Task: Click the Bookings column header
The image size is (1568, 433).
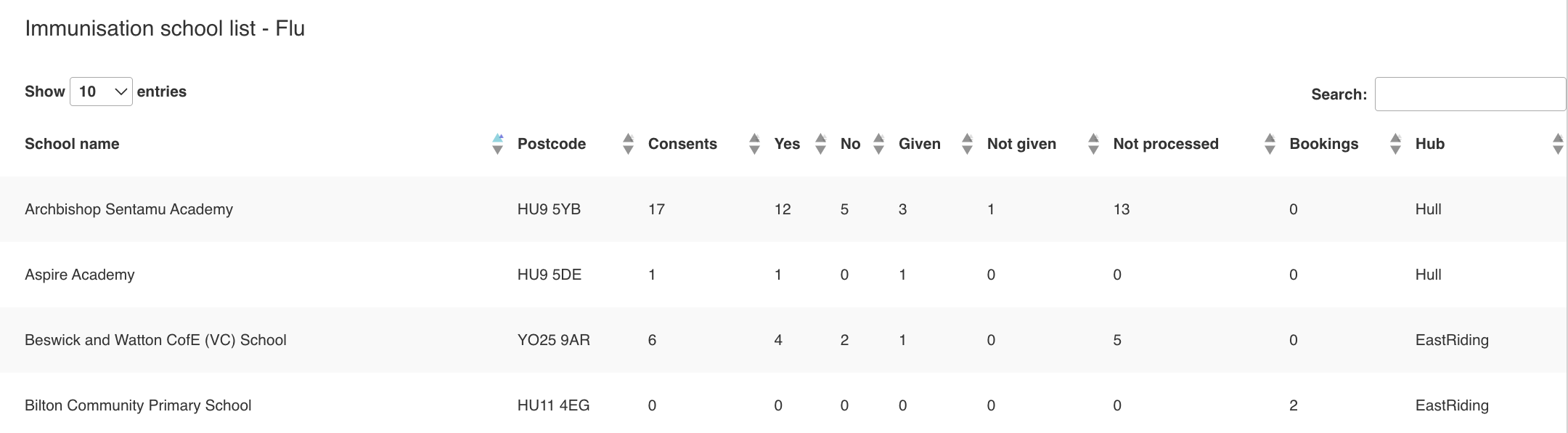Action: click(1323, 144)
